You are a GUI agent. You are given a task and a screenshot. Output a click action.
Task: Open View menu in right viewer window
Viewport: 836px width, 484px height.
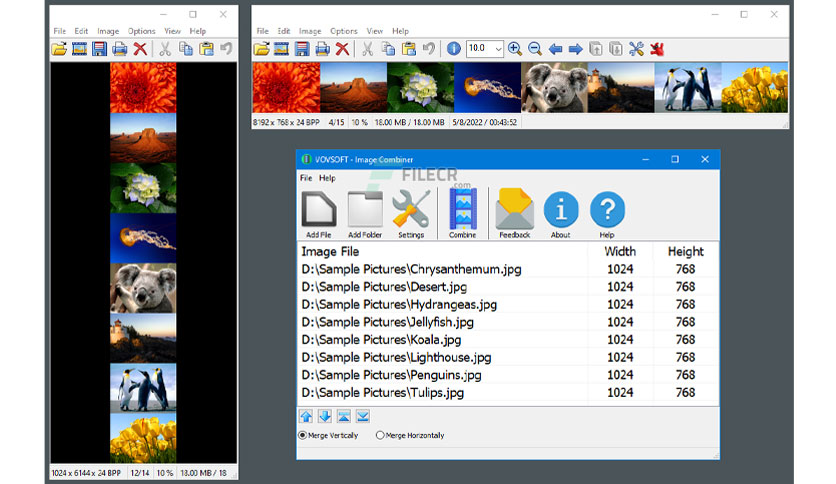coord(375,31)
